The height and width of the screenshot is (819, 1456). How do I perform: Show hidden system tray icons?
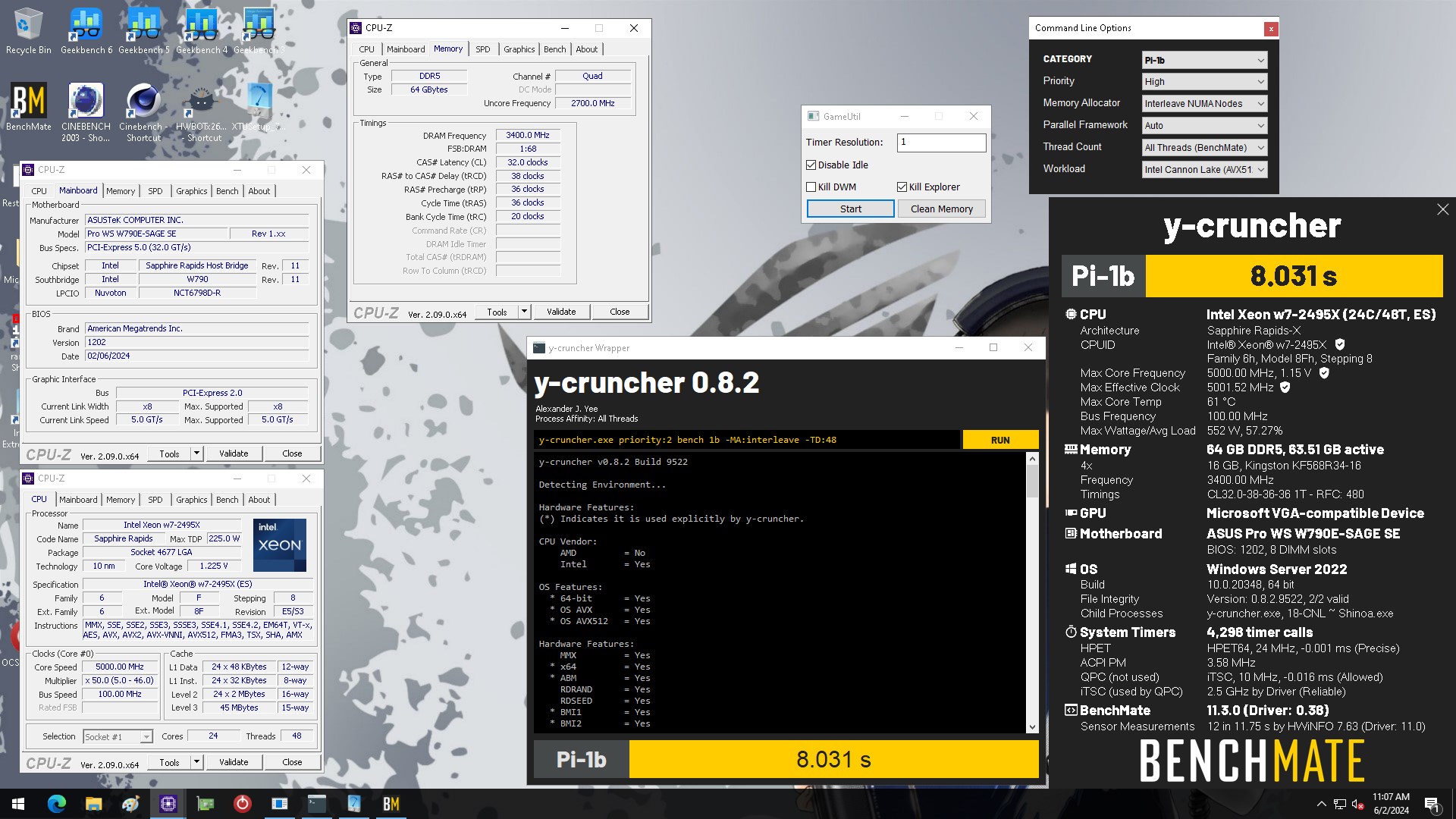coord(1321,804)
